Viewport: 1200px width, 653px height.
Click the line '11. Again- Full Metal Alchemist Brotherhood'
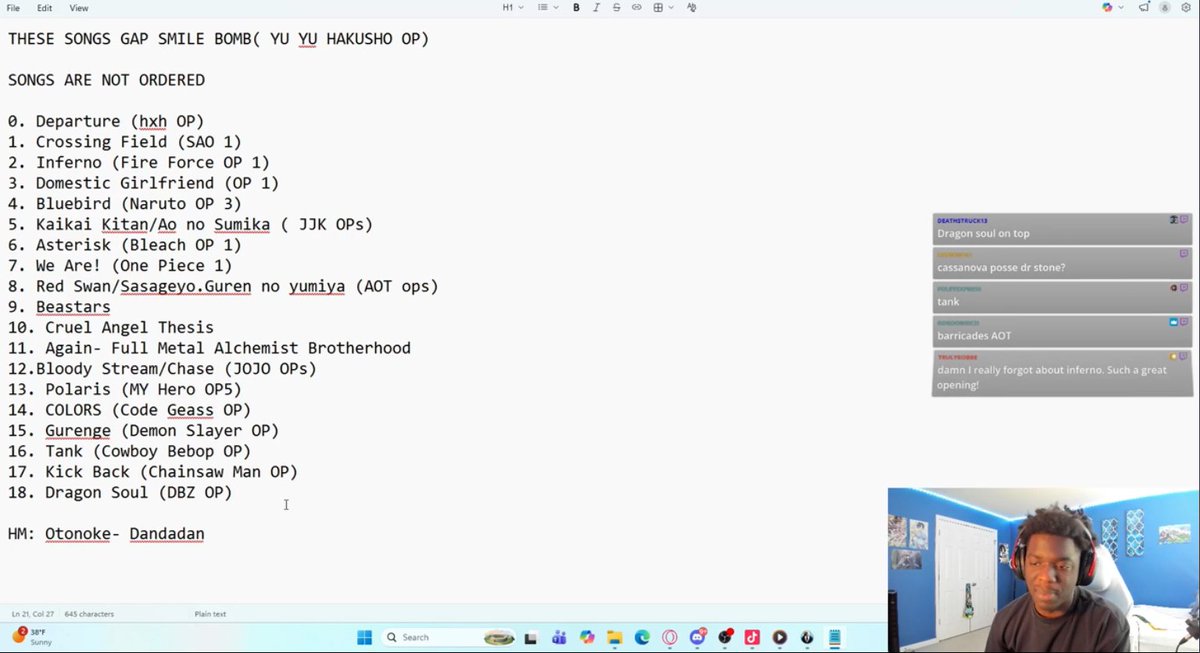click(x=209, y=348)
